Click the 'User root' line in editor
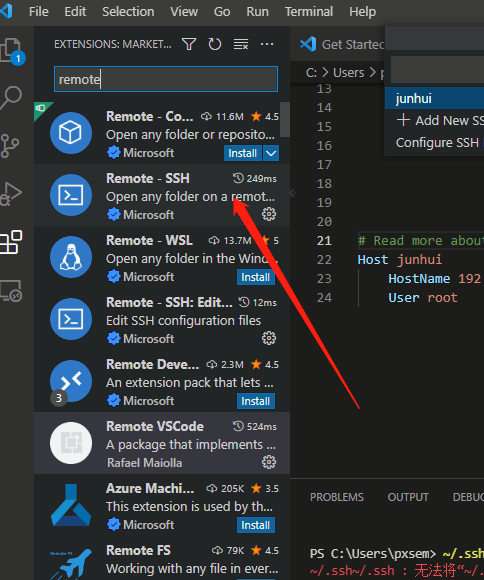Screen dimensions: 484x580 423,297
